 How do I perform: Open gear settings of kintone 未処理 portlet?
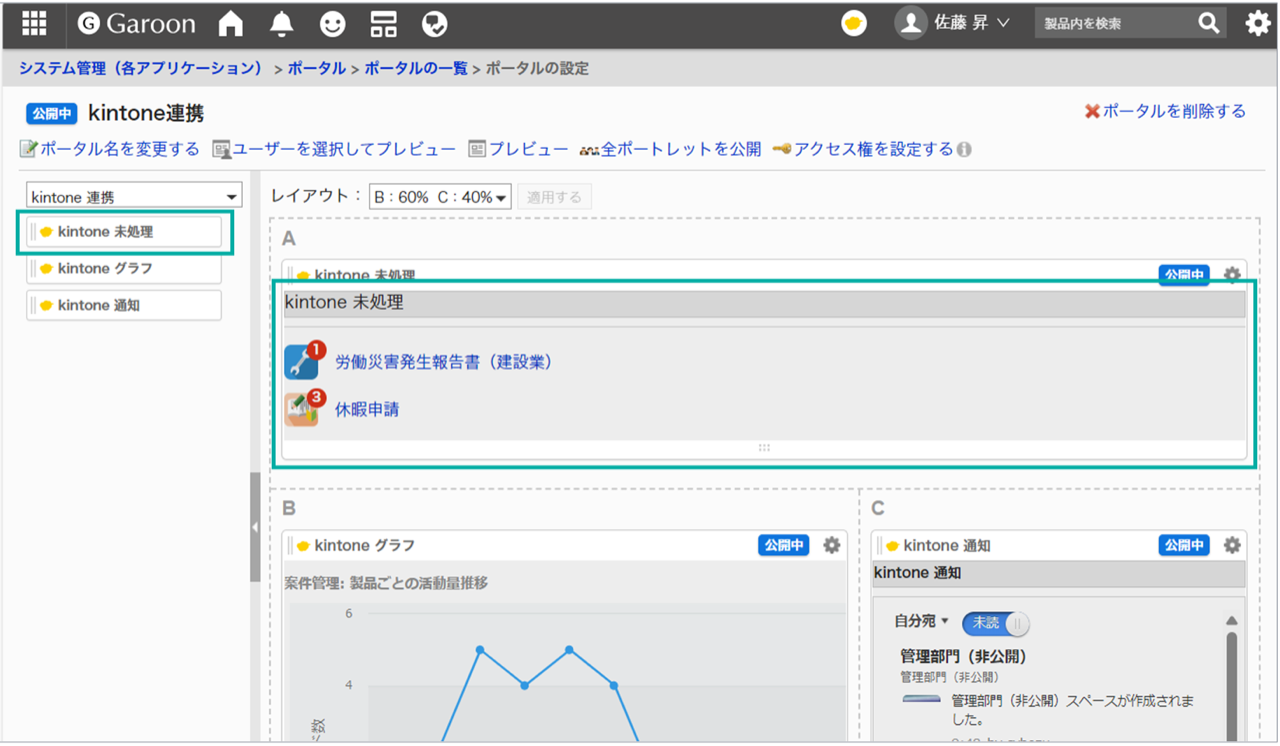[x=1232, y=274]
